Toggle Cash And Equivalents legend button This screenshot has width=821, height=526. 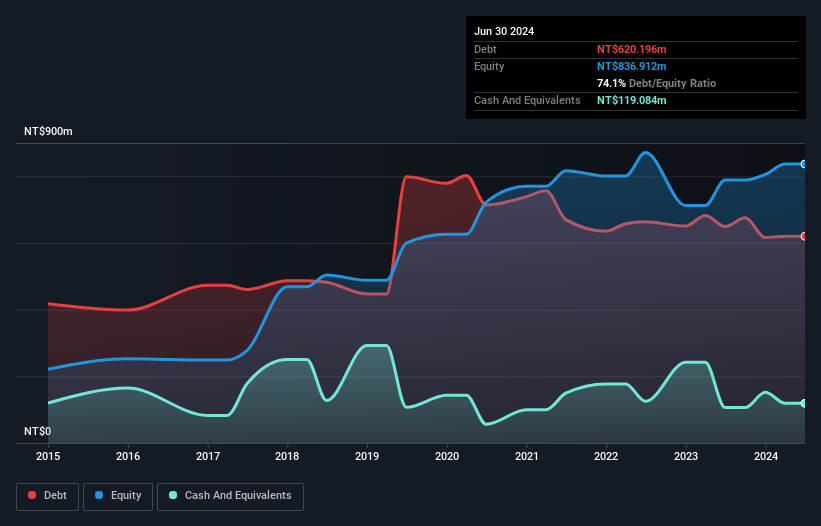click(230, 496)
